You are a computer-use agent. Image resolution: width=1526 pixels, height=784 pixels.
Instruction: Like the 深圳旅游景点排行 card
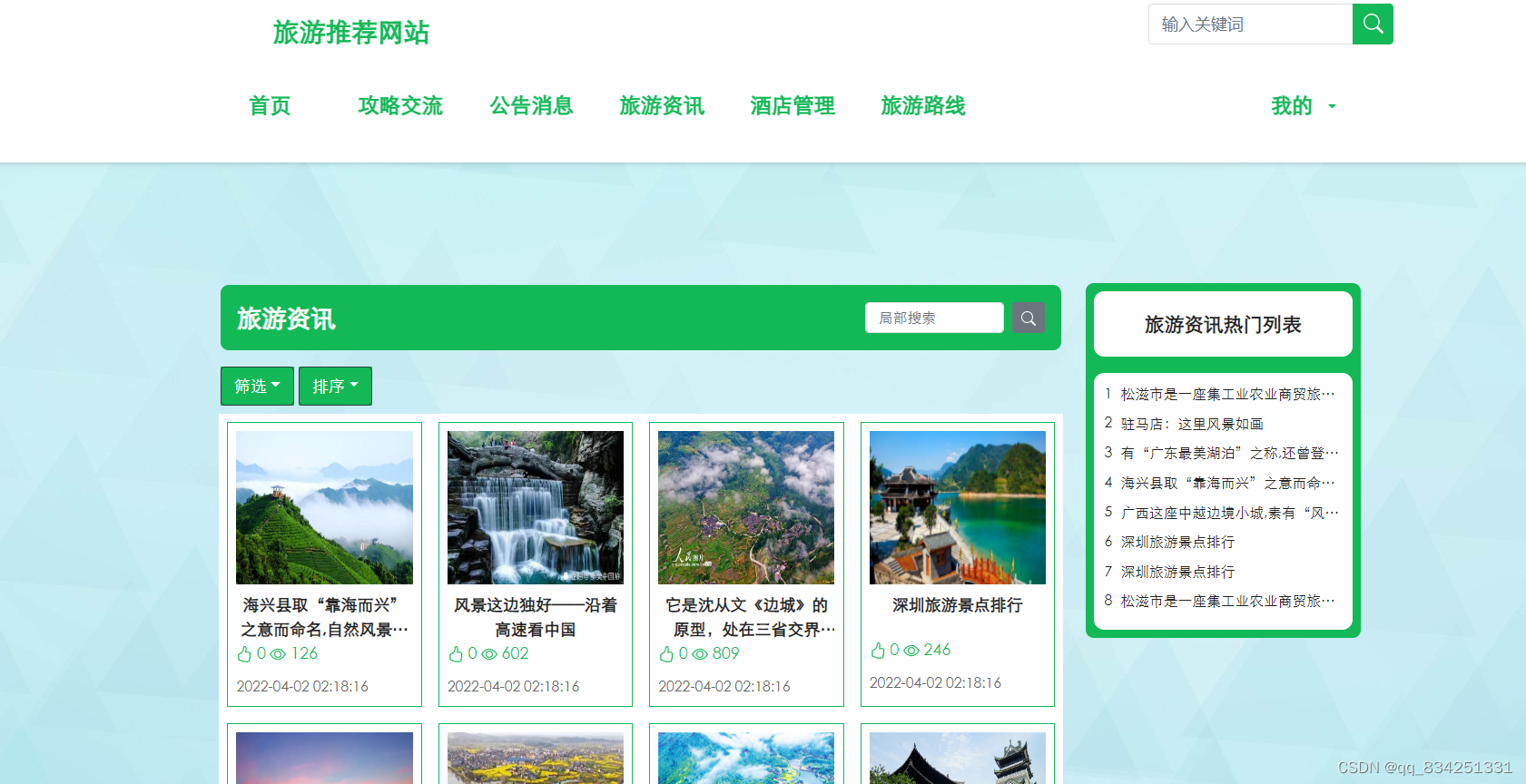click(x=878, y=651)
